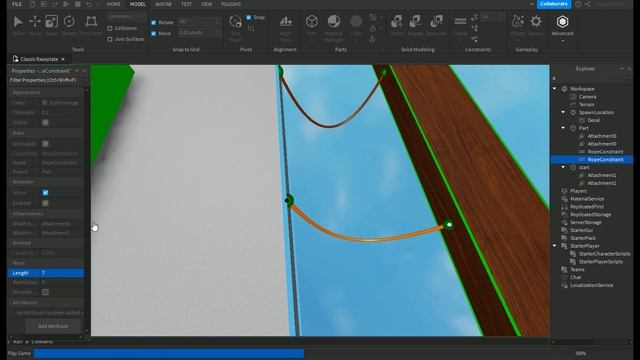Click the Color circle tool

point(356,21)
